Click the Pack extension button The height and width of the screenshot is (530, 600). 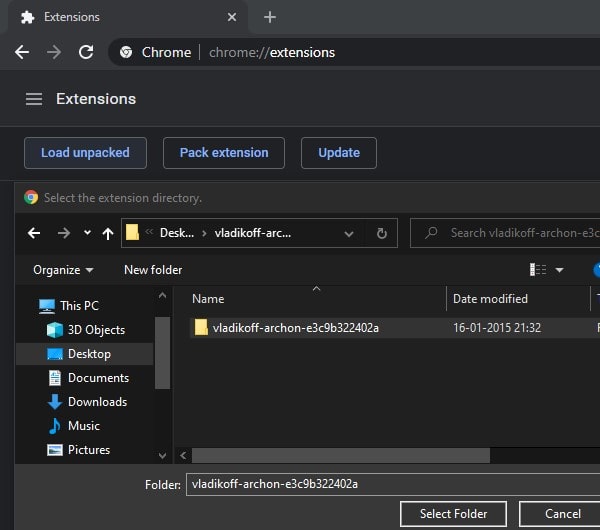(224, 153)
